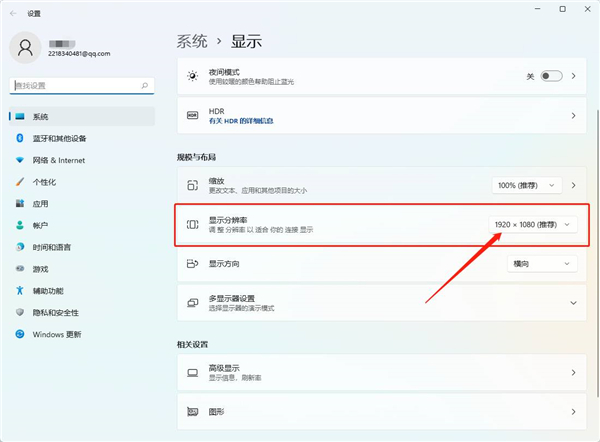Screen dimensions: 600x442
Task: Click the 显示方向 orientation icon
Action: [193, 264]
